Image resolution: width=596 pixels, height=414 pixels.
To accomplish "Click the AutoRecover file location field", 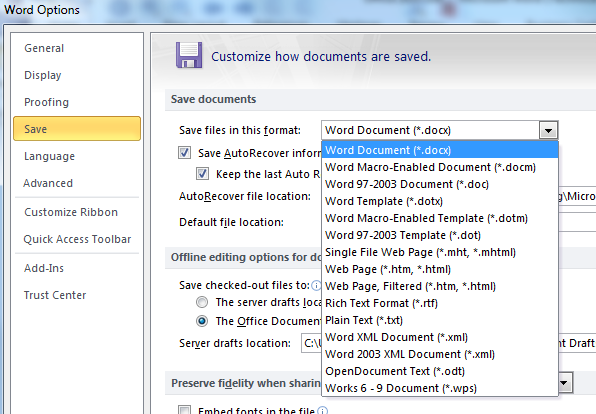I will pos(577,196).
